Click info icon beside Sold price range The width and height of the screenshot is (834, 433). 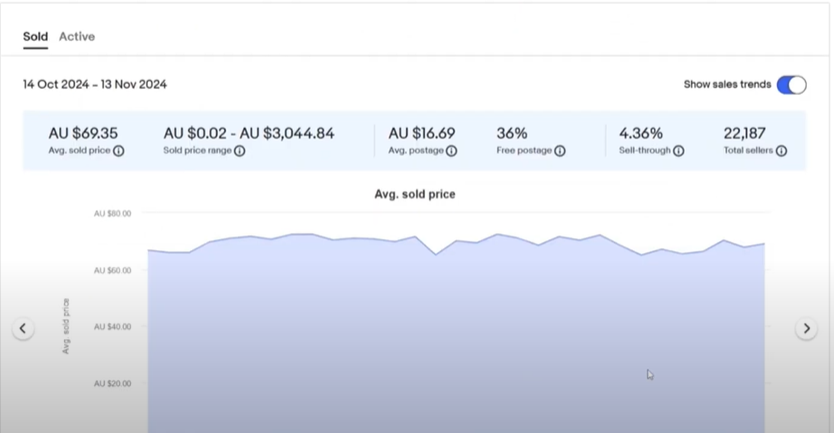[240, 151]
